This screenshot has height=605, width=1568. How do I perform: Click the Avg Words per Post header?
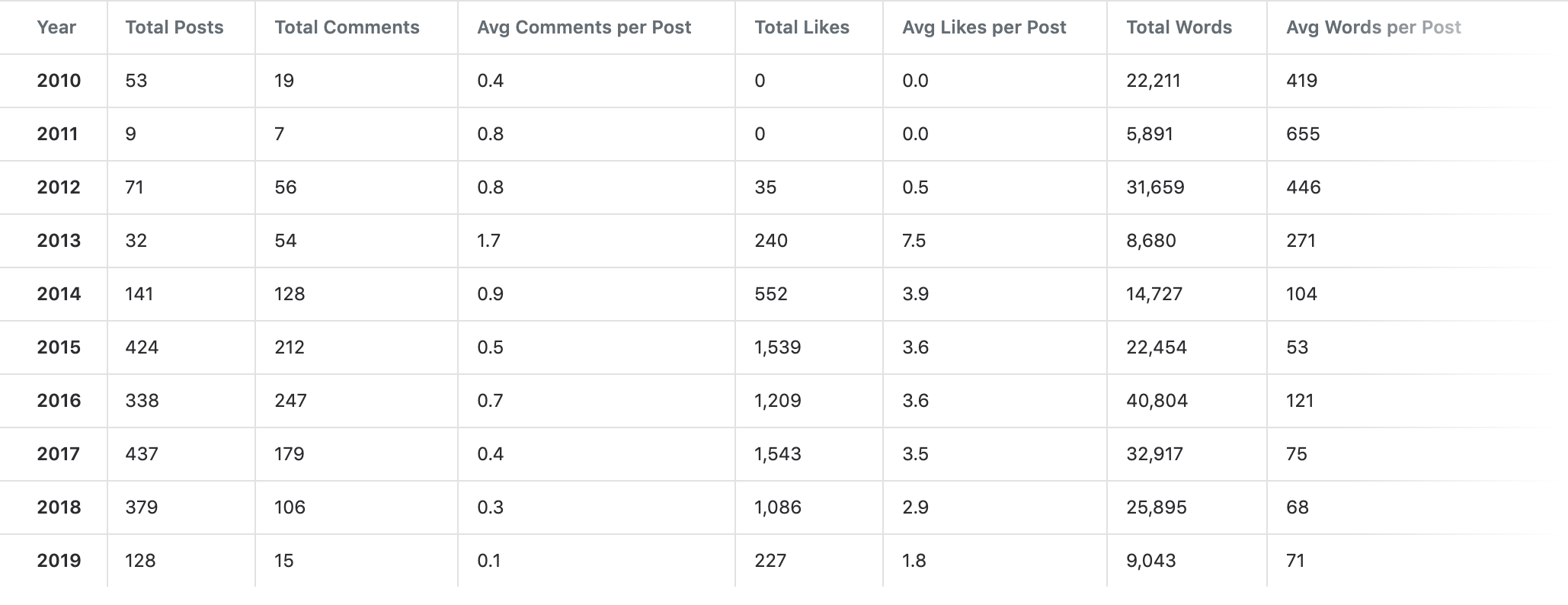click(x=1373, y=27)
